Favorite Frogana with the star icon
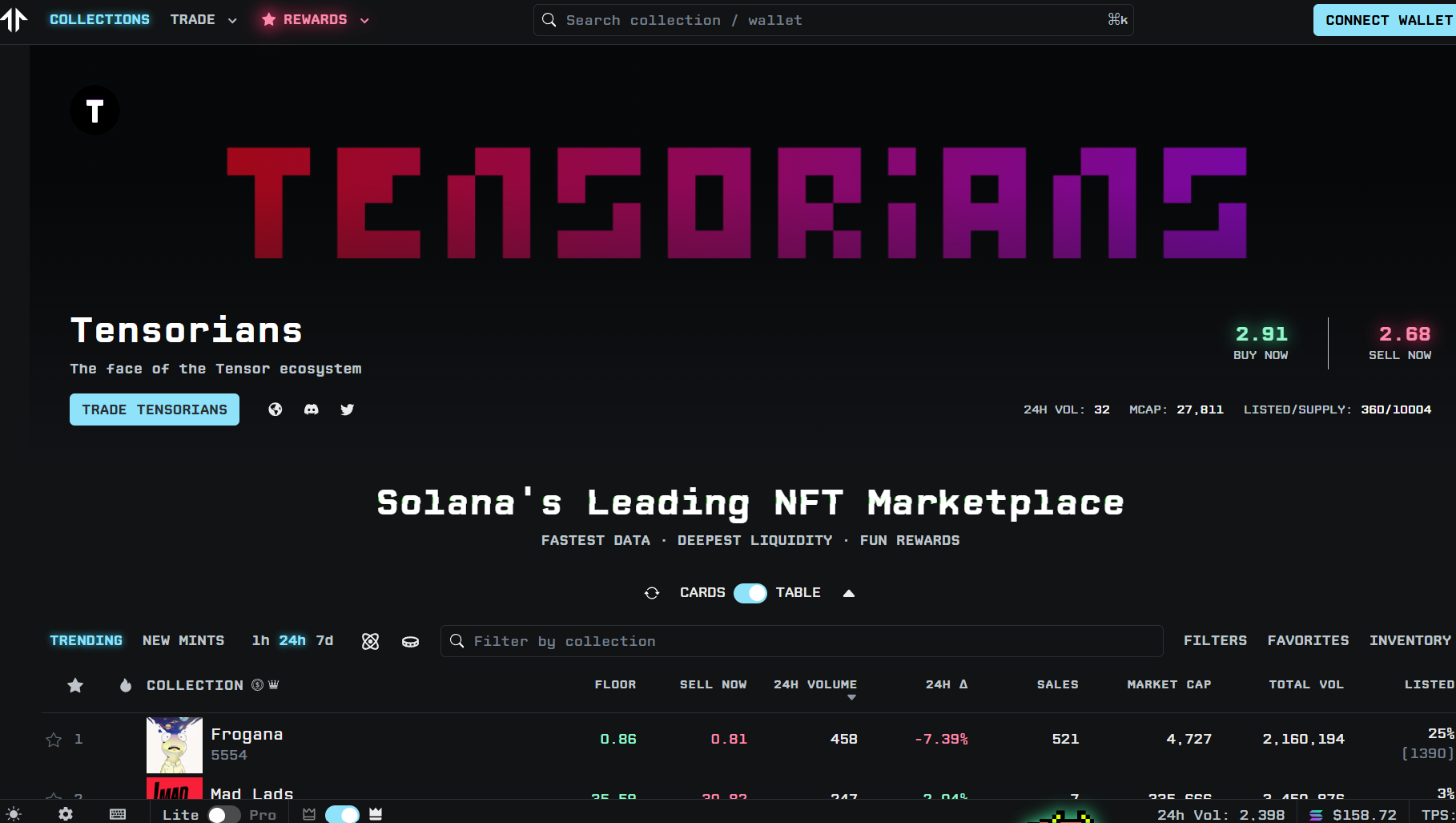 (x=54, y=740)
